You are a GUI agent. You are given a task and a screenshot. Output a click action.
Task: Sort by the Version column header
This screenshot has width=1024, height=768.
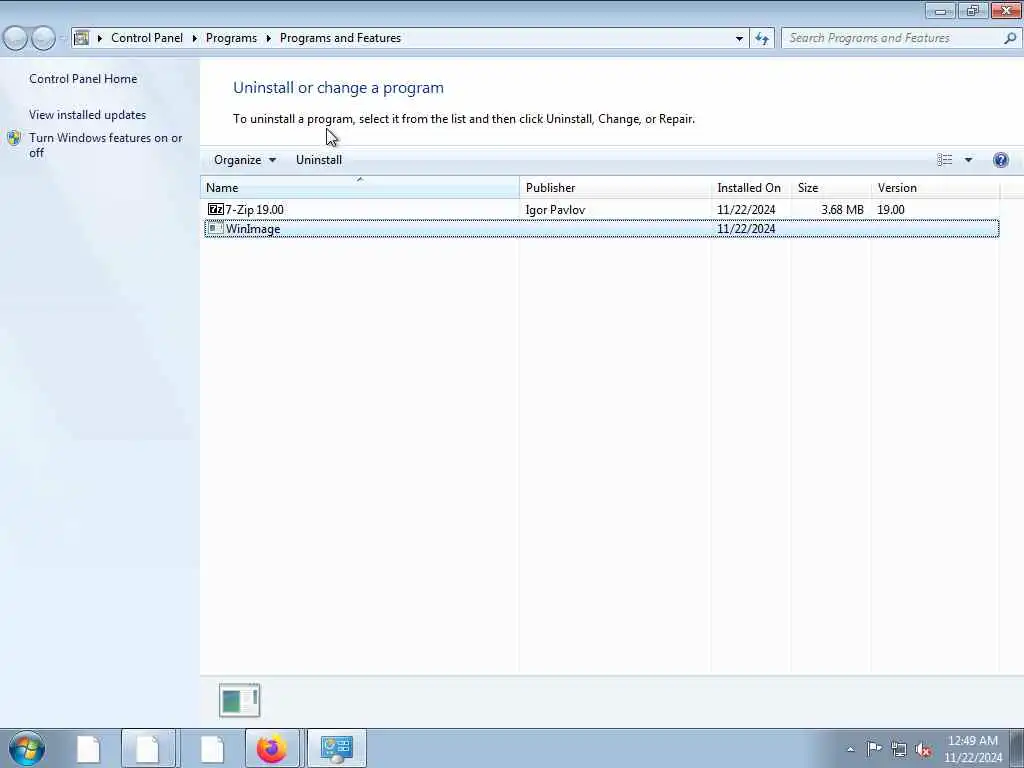click(935, 187)
